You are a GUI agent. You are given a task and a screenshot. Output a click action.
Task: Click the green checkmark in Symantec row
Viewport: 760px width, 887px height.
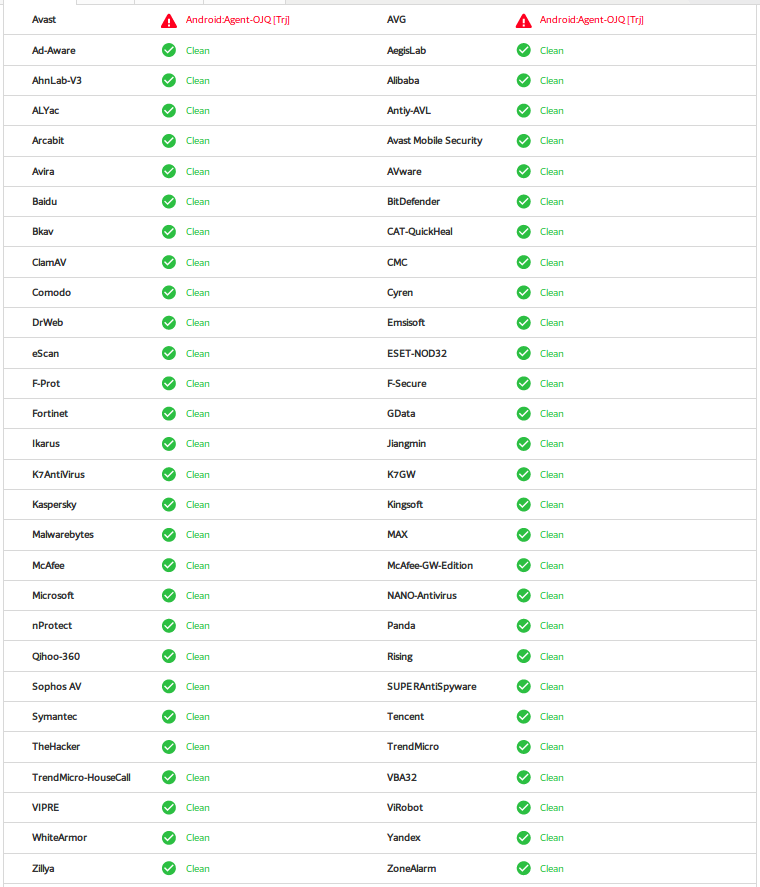point(169,717)
